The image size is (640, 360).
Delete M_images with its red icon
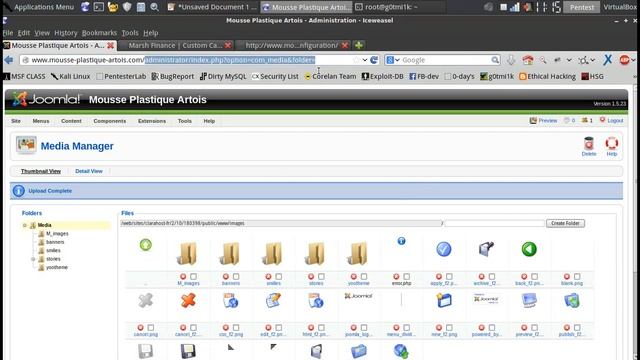[183, 277]
